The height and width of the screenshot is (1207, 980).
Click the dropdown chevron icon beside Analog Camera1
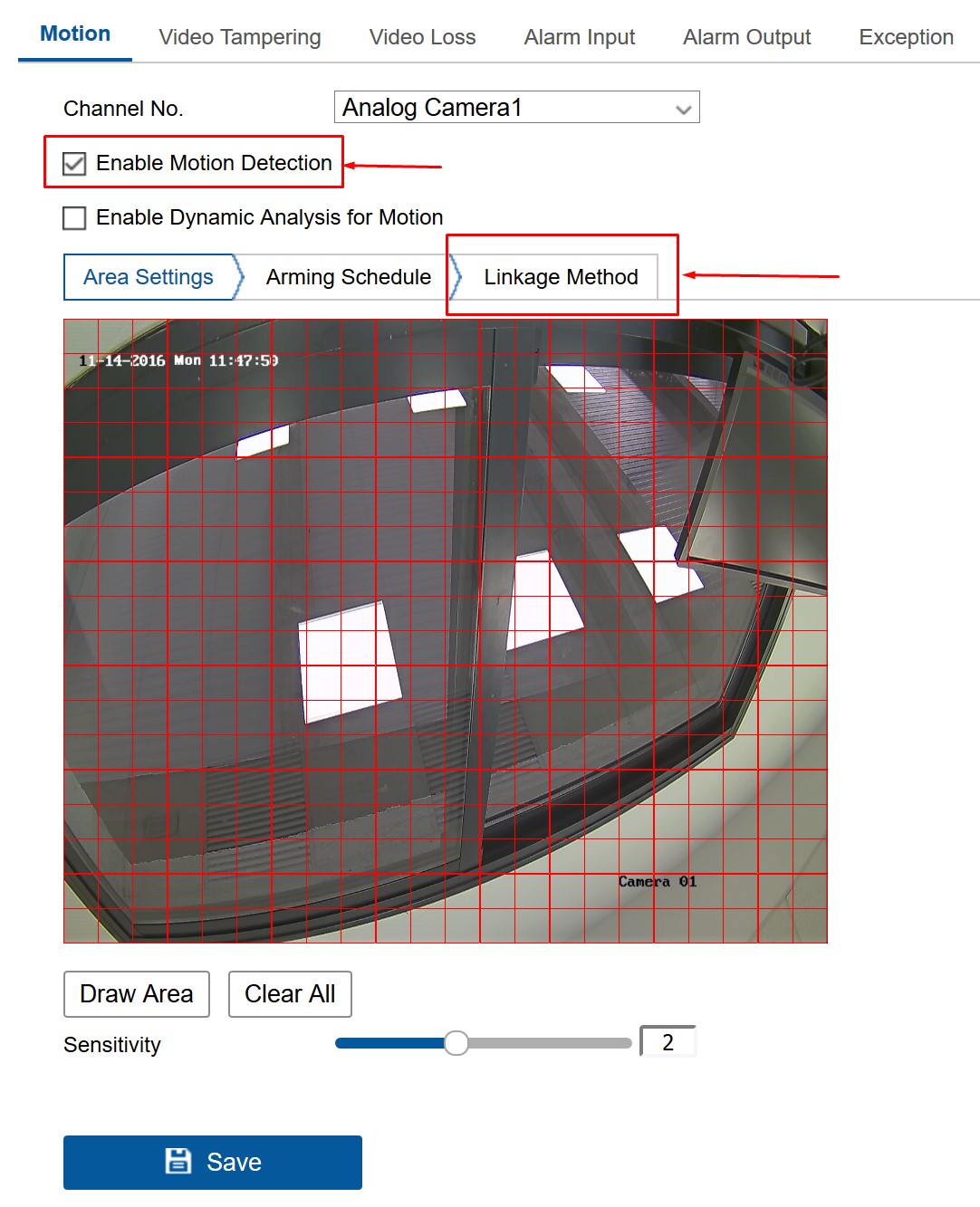click(x=684, y=110)
